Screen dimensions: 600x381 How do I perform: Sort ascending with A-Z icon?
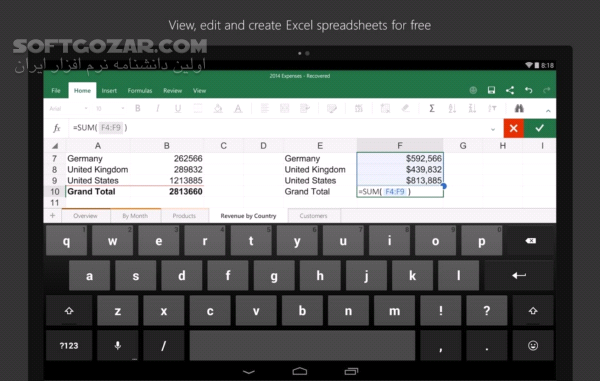pos(452,109)
